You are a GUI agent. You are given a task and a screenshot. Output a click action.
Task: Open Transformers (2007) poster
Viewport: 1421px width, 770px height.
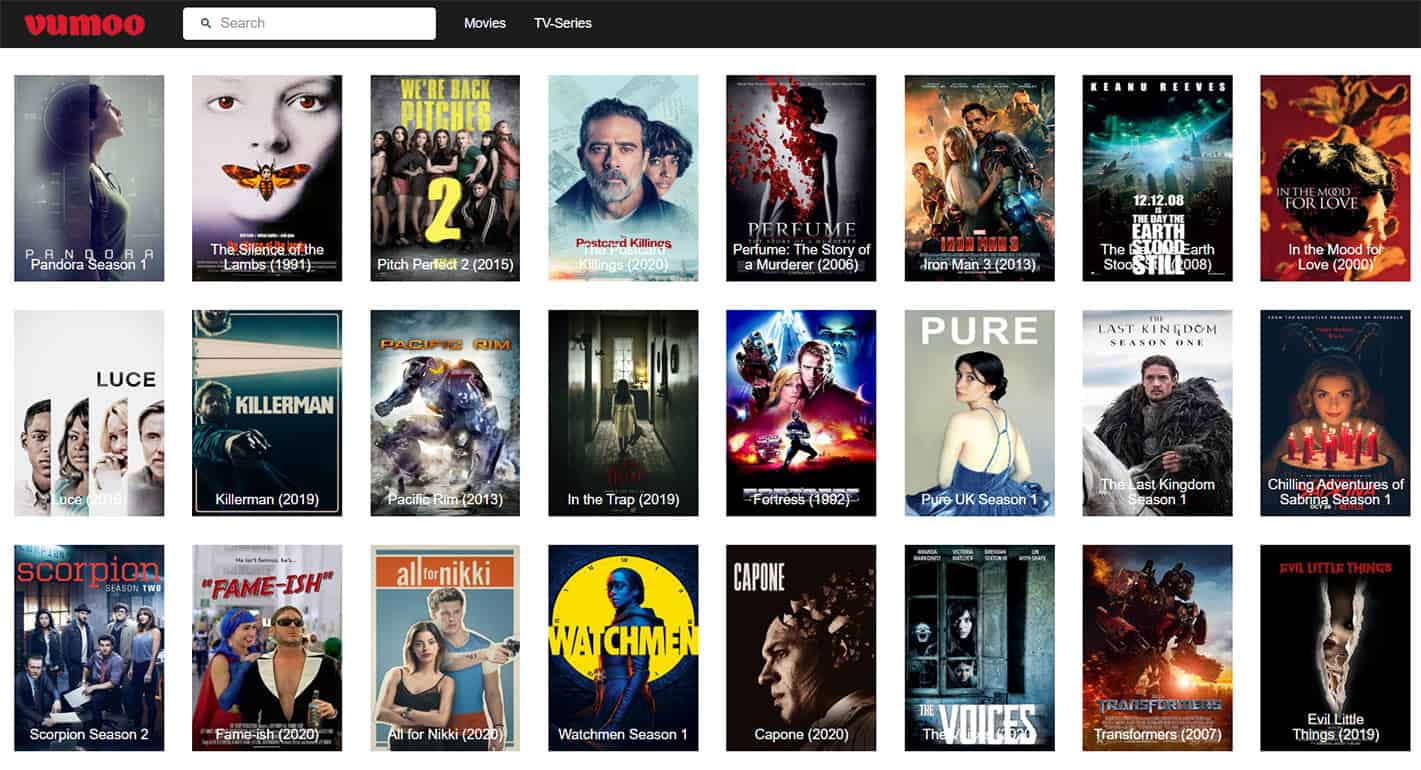(x=1157, y=648)
